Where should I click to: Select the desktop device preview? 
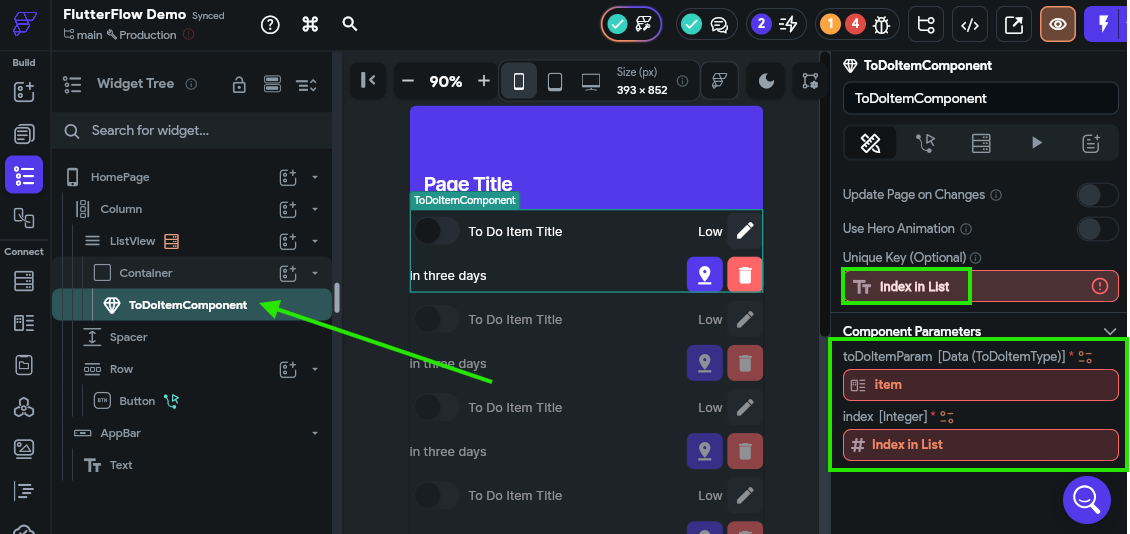pyautogui.click(x=591, y=81)
